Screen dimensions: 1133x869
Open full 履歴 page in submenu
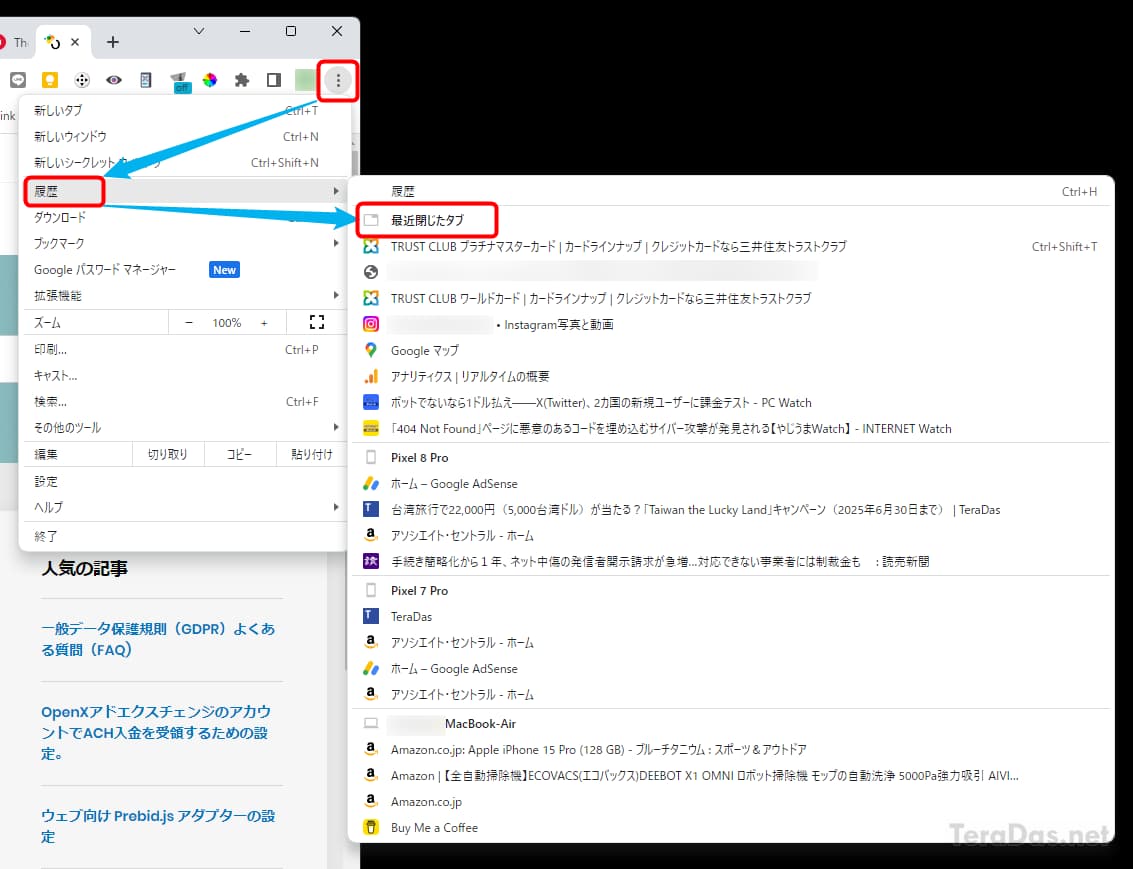click(731, 191)
